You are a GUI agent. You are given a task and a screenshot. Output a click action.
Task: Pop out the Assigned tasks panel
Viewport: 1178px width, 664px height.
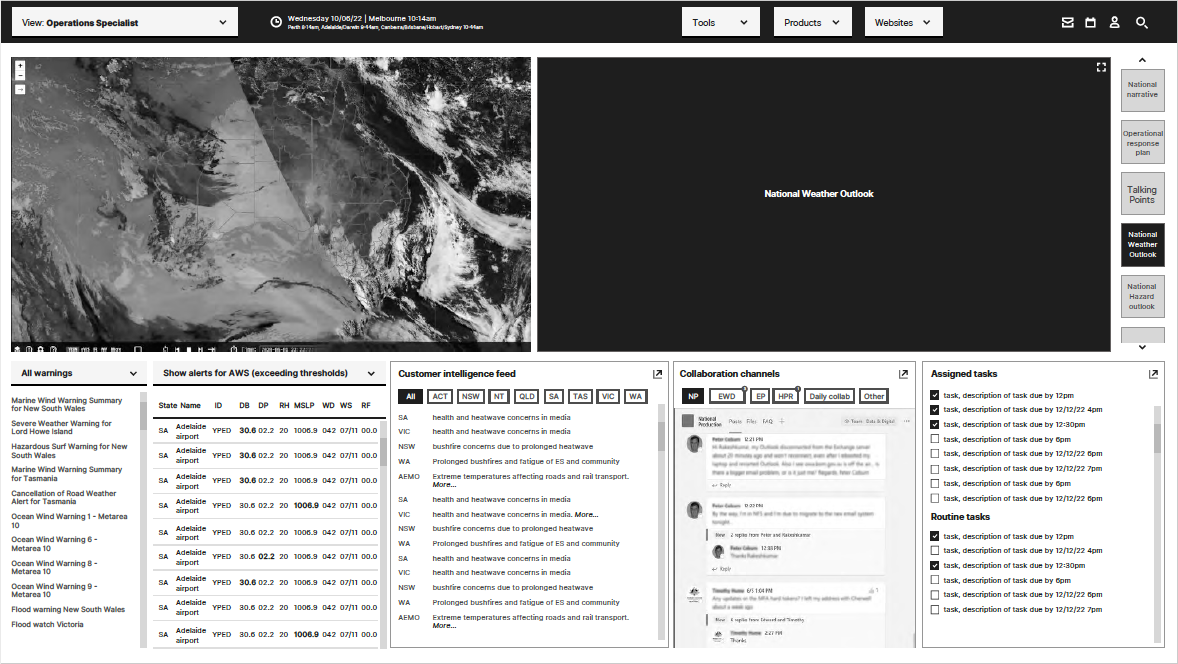[x=1153, y=373]
